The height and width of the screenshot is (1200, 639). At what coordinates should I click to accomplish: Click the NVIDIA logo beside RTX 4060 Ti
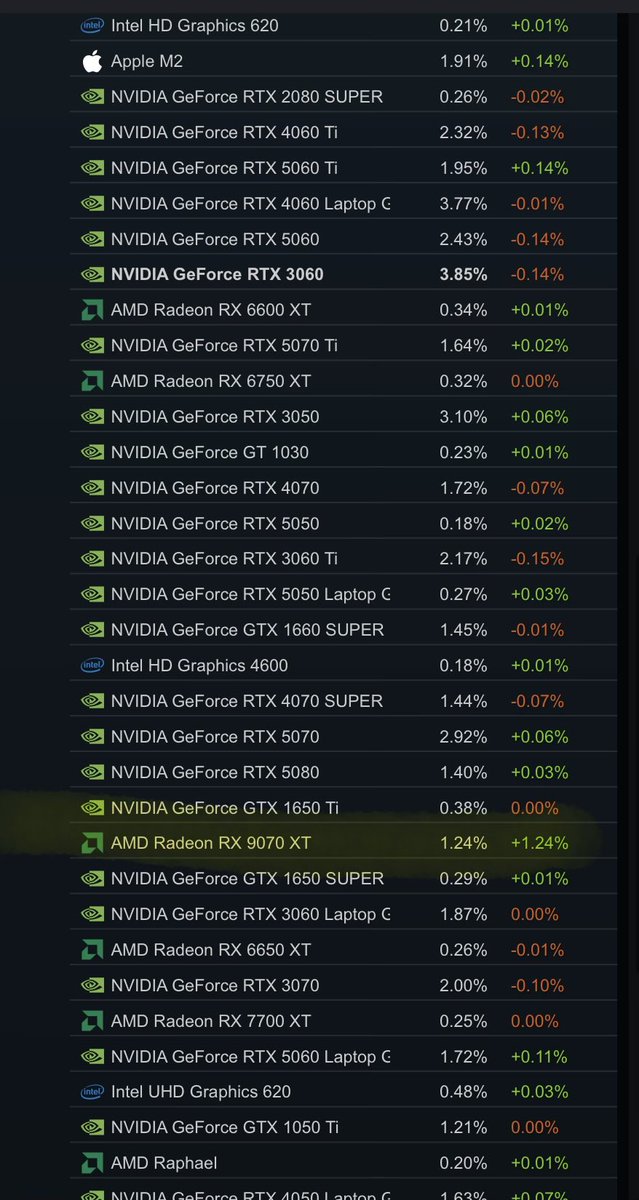pyautogui.click(x=92, y=133)
